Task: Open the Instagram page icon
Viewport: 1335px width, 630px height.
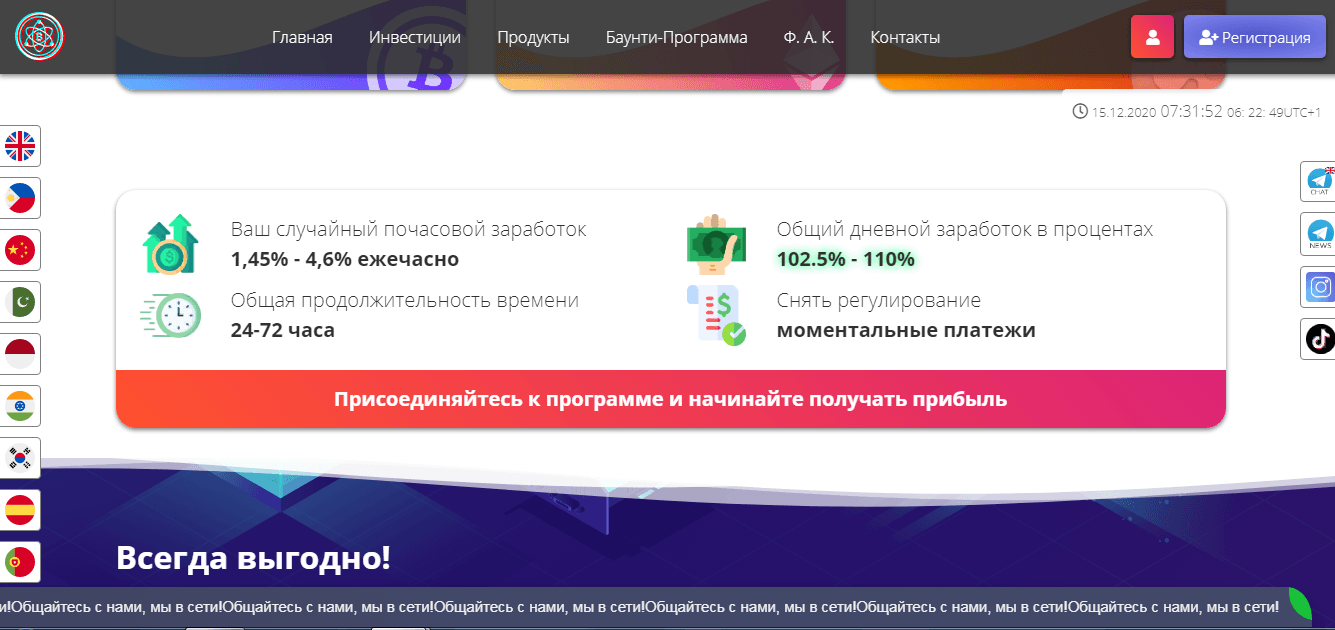Action: (1319, 287)
